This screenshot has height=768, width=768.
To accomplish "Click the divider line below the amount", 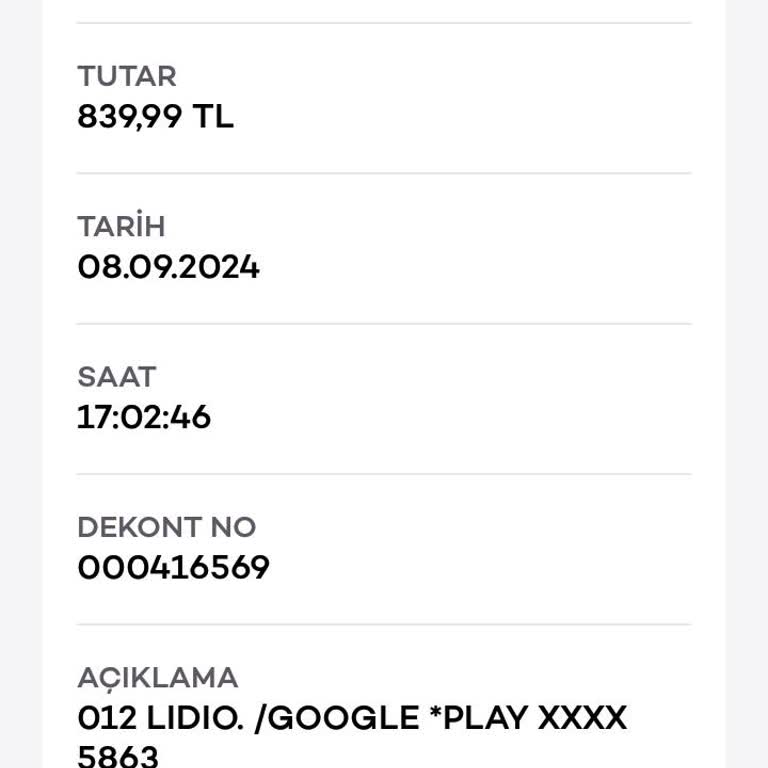I will tap(384, 173).
